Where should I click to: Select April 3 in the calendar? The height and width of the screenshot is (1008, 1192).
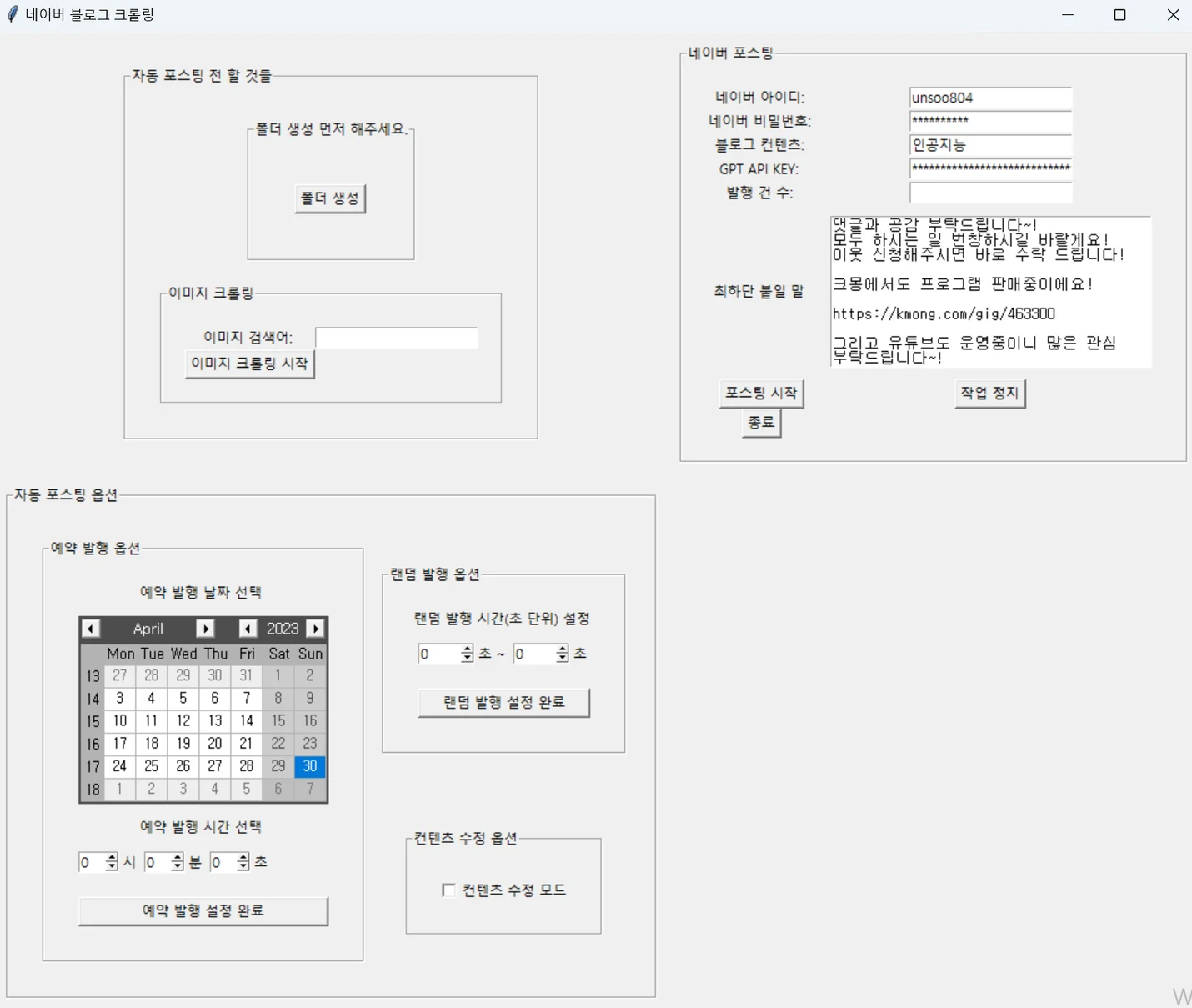click(x=120, y=698)
